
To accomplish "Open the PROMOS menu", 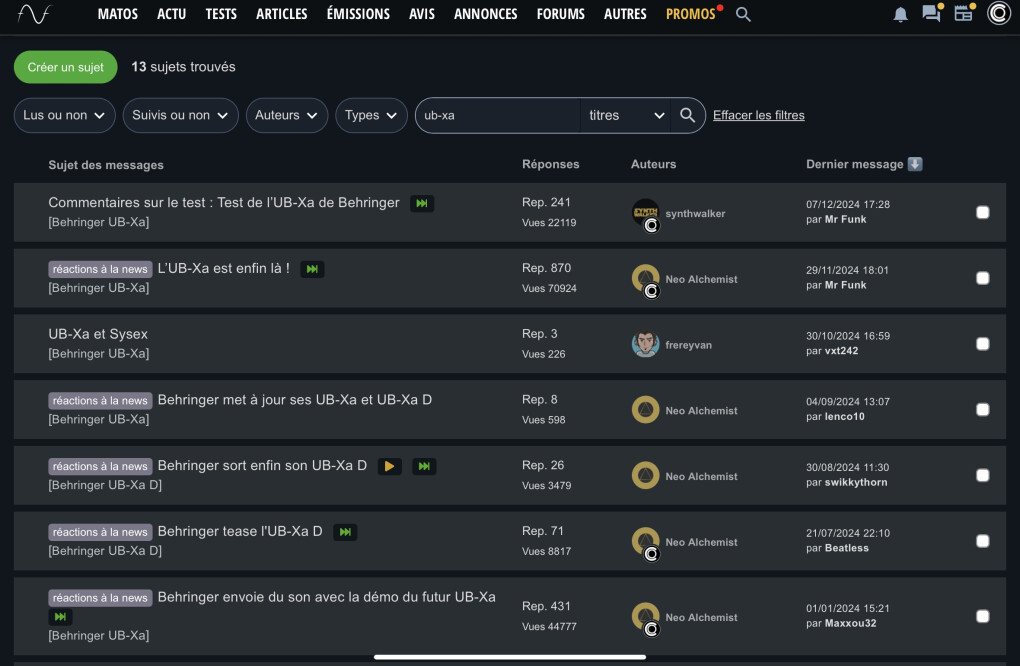I will click(x=691, y=14).
